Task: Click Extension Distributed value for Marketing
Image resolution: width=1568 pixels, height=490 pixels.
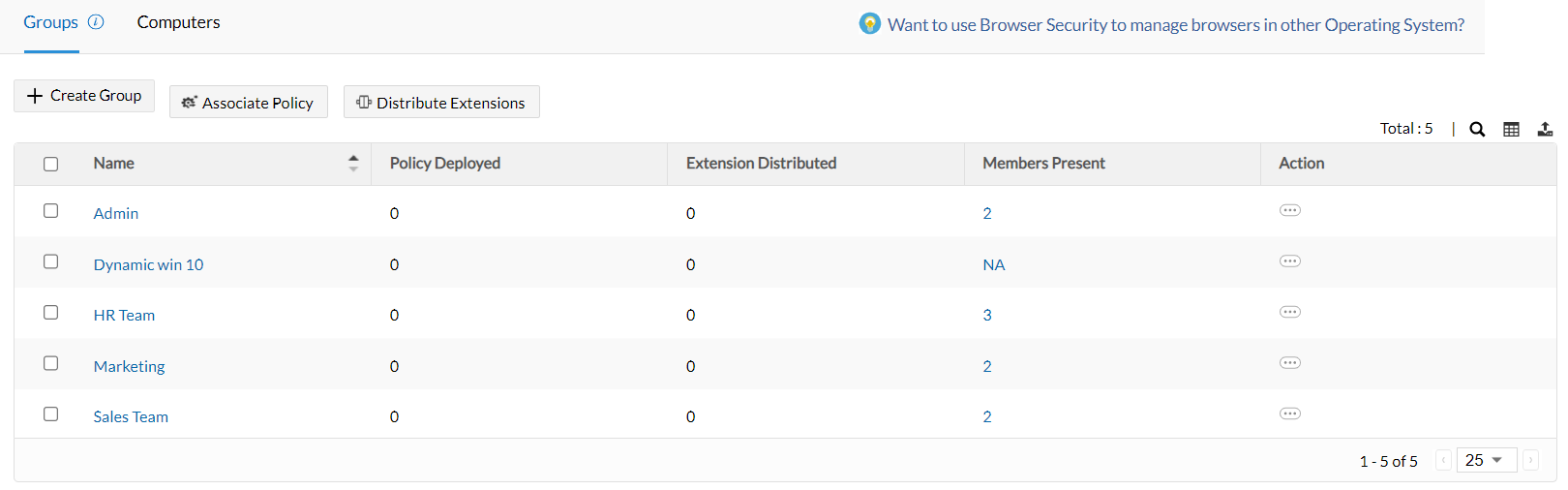Action: 690,366
